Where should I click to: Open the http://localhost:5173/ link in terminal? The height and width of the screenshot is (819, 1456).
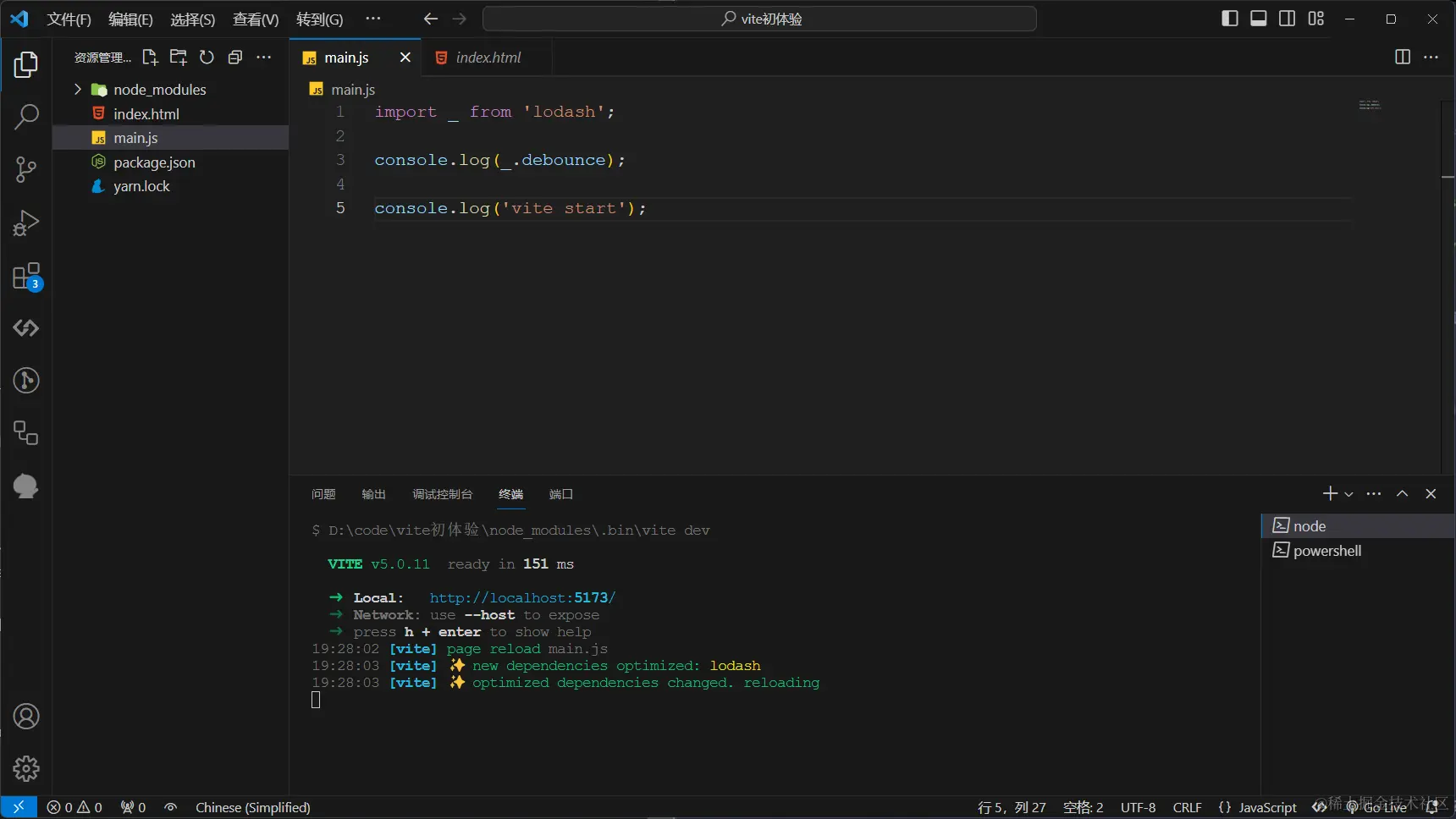click(522, 597)
